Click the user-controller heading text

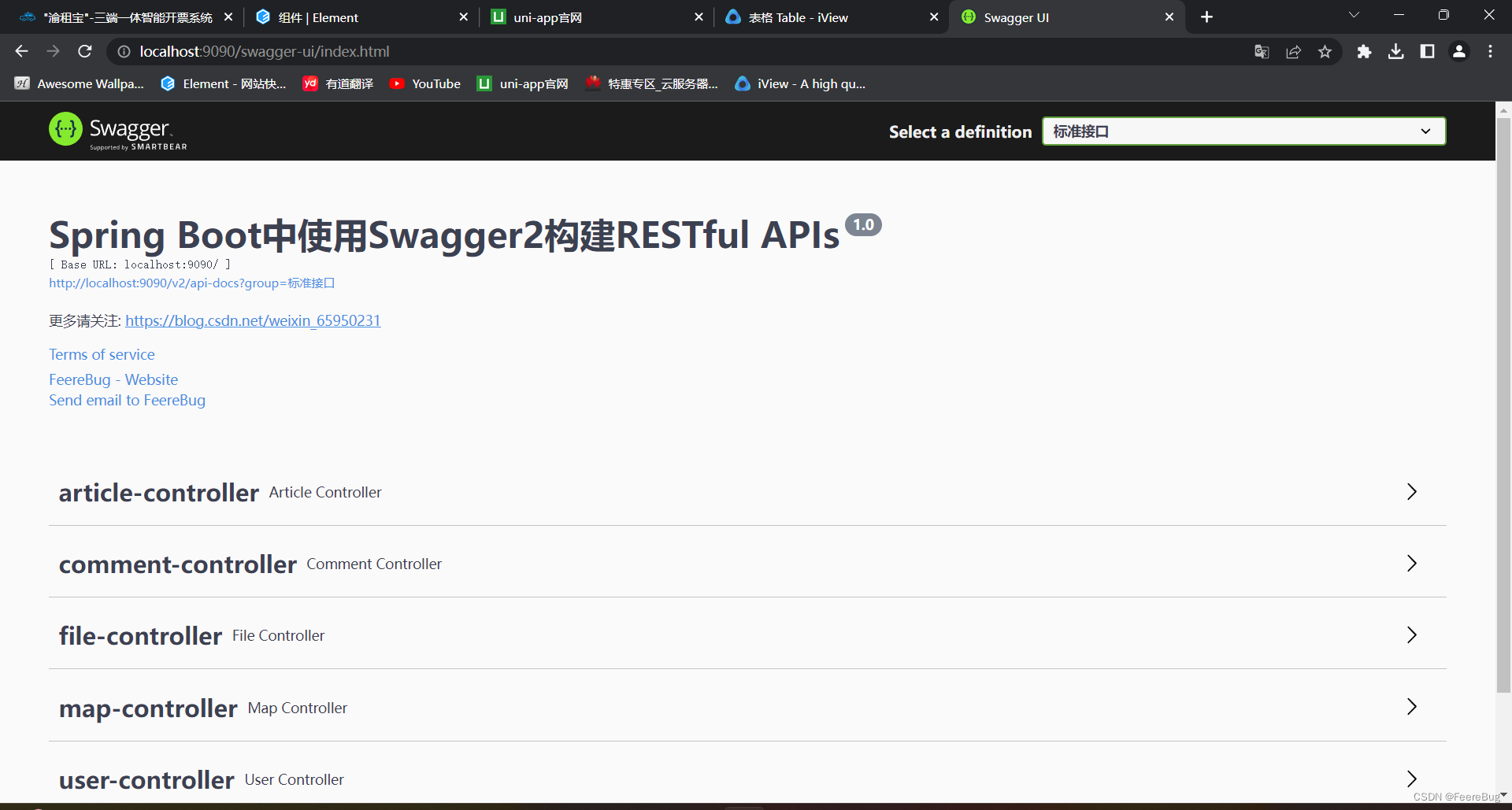[x=146, y=780]
